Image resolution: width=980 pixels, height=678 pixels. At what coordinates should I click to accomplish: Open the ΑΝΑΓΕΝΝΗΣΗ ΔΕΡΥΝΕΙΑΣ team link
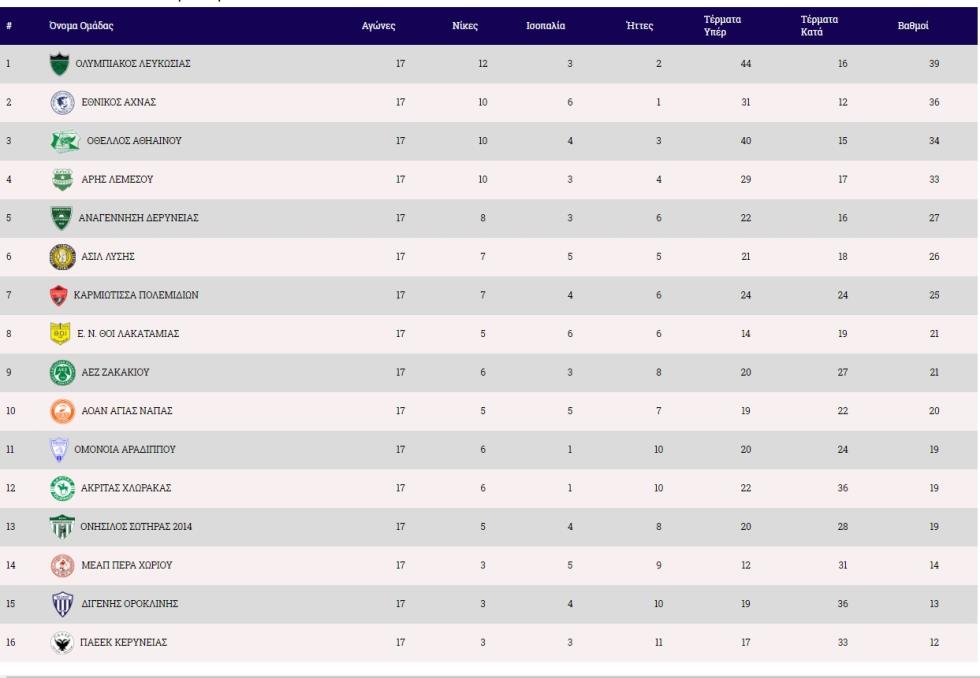[x=138, y=218]
